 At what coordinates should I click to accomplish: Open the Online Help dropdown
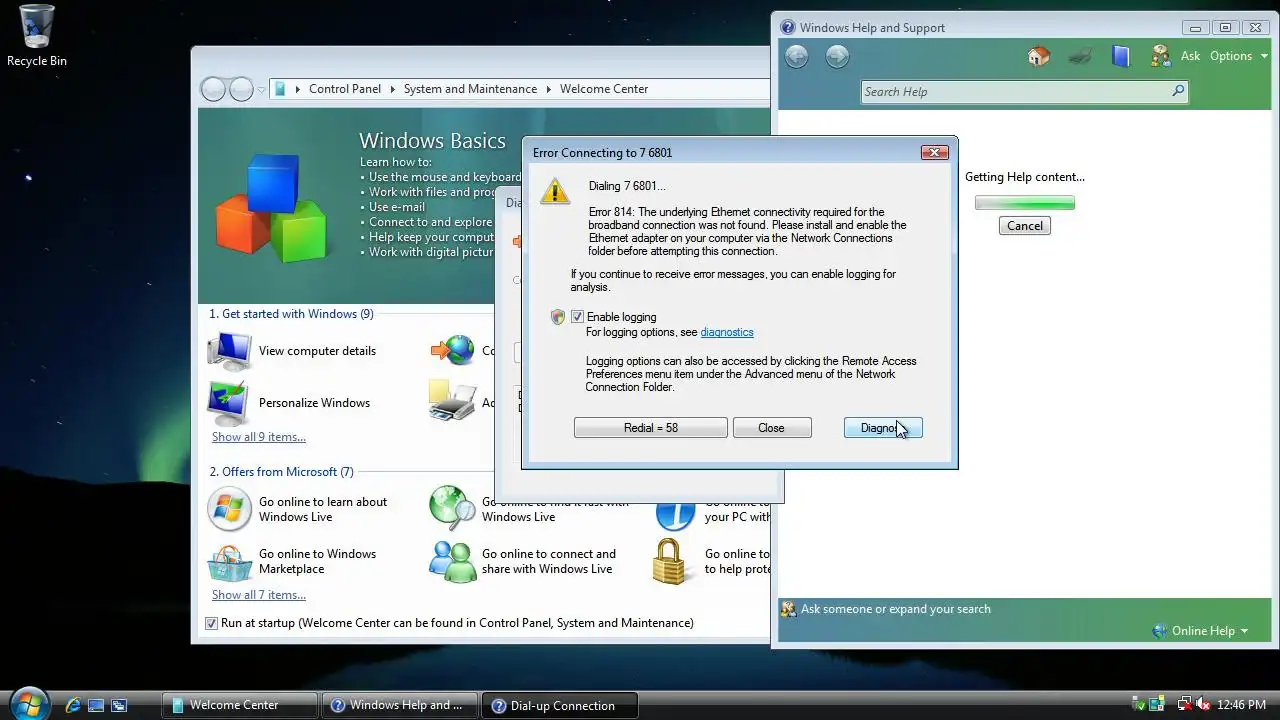point(1200,631)
